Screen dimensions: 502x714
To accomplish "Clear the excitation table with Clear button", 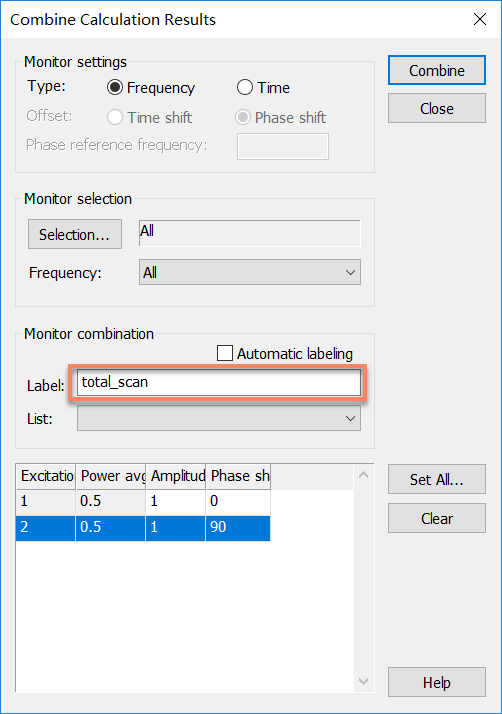I will tap(436, 518).
